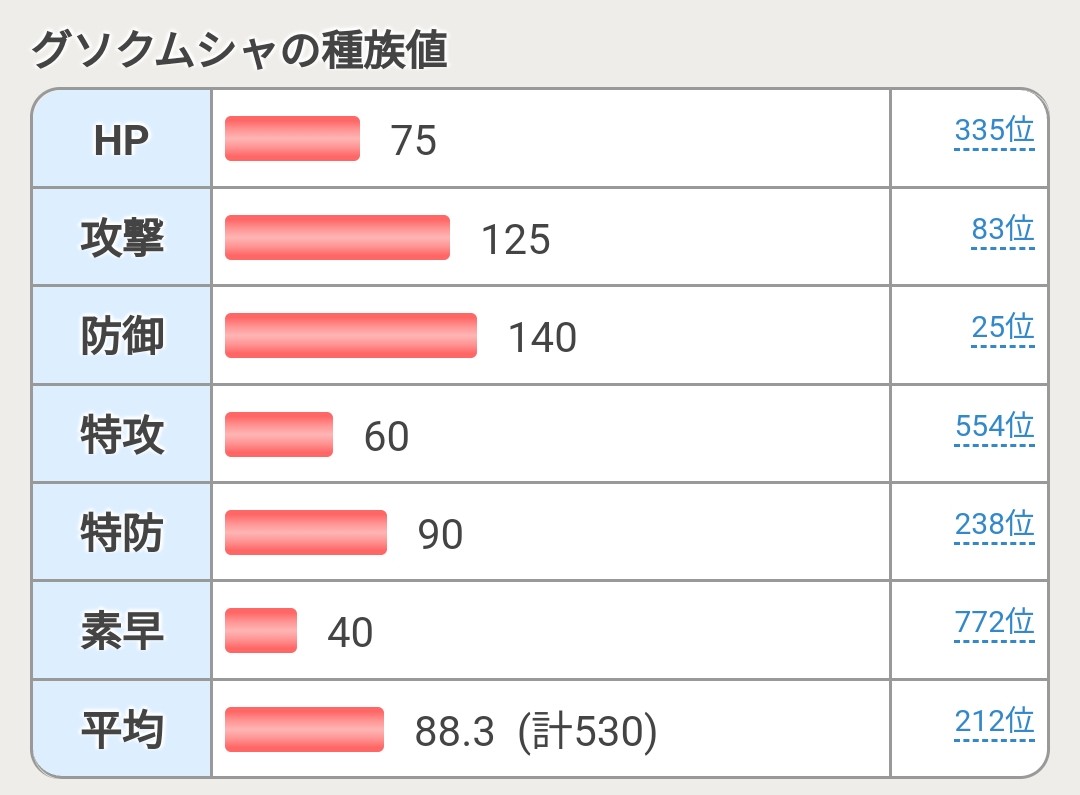
Task: Click the グソクムシャの種族値 heading
Action: click(x=239, y=50)
